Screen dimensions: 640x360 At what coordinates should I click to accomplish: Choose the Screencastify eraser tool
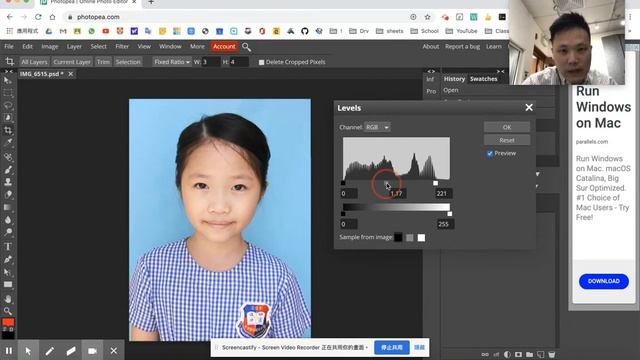[71, 351]
